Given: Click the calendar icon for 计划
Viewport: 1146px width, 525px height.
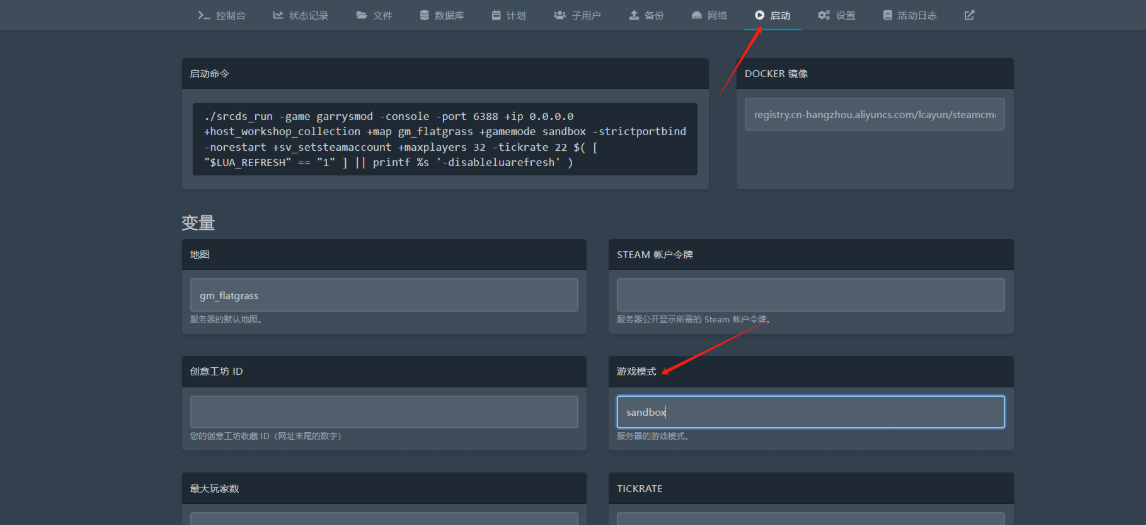Looking at the screenshot, I should pos(496,15).
